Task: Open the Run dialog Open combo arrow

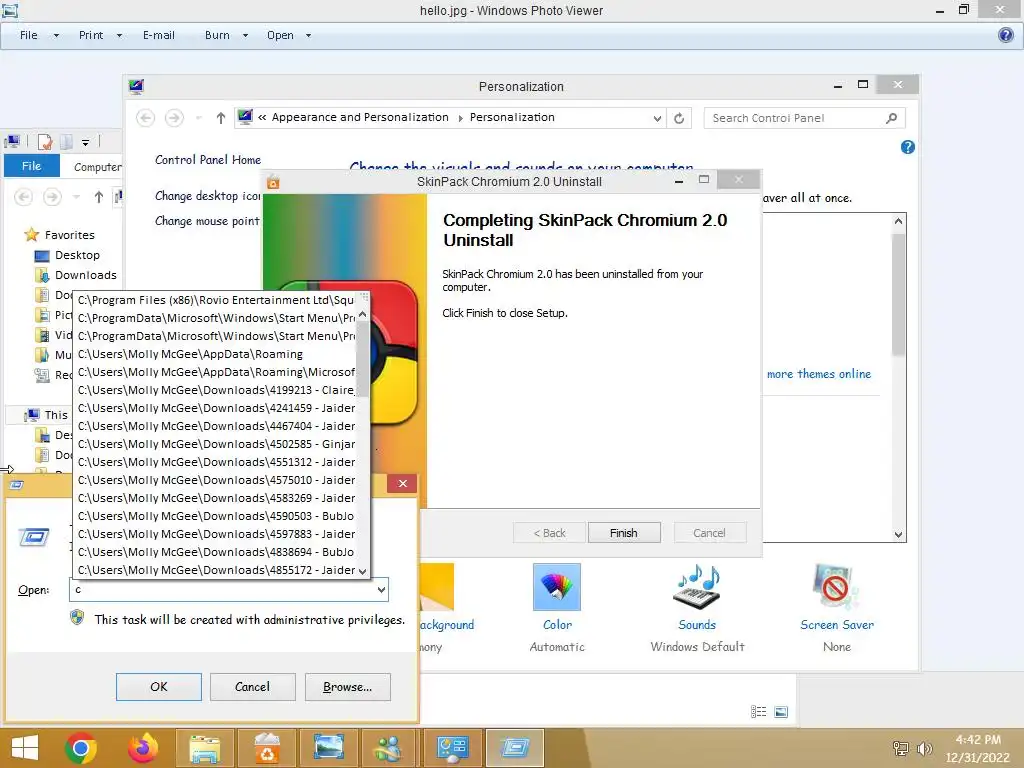Action: (381, 590)
